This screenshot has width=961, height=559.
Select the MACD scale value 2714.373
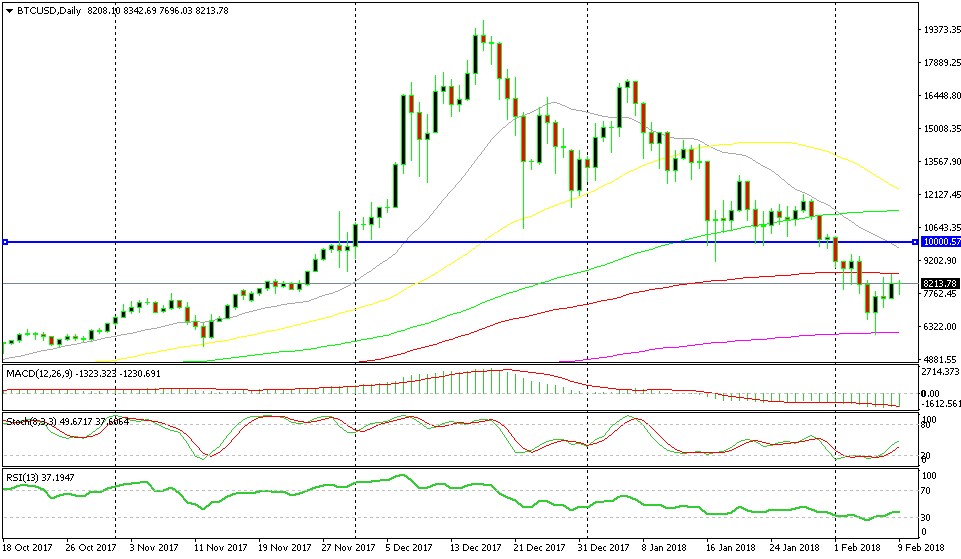(x=941, y=372)
